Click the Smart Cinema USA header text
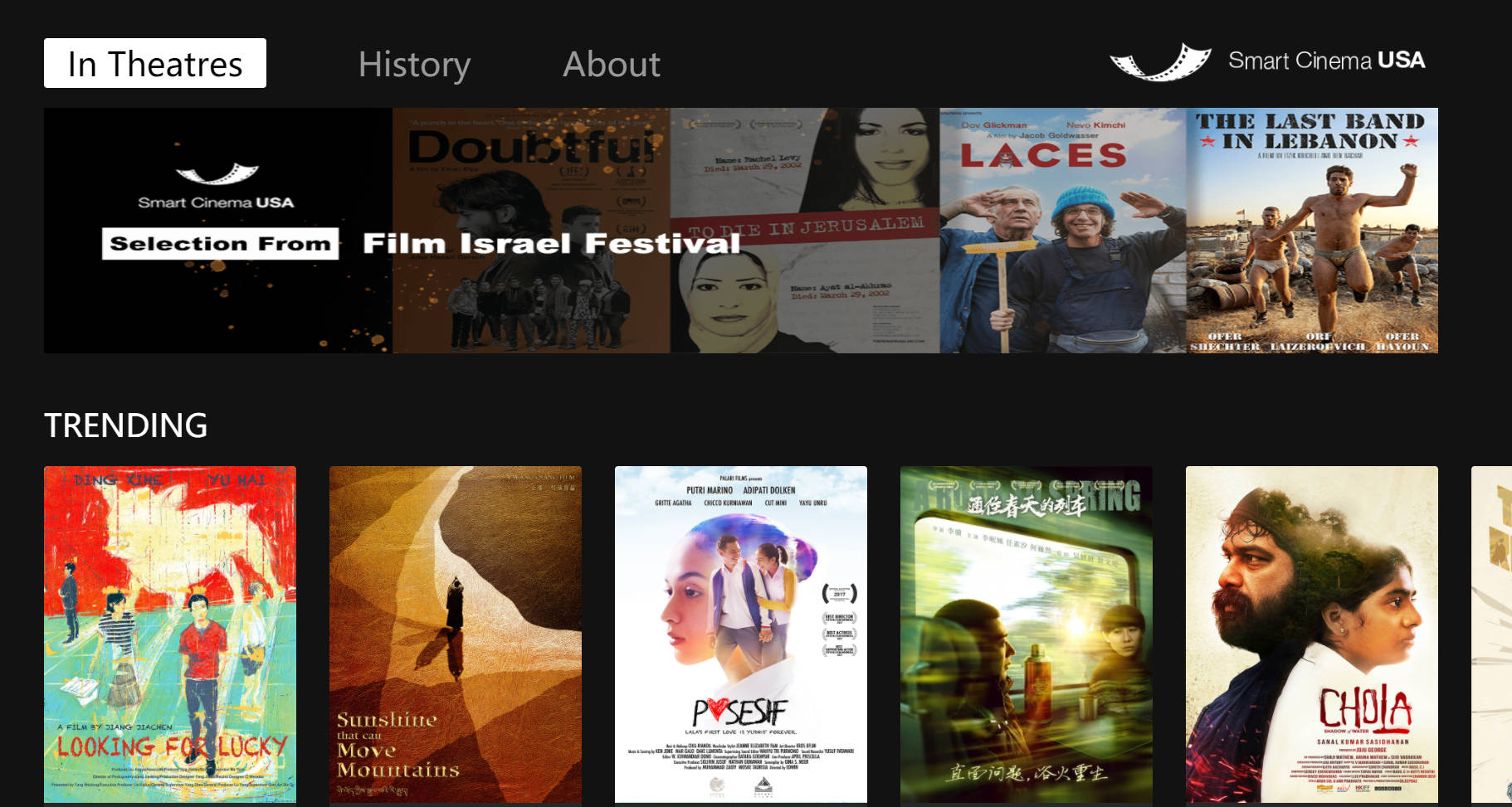The width and height of the screenshot is (1512, 807). (1326, 60)
